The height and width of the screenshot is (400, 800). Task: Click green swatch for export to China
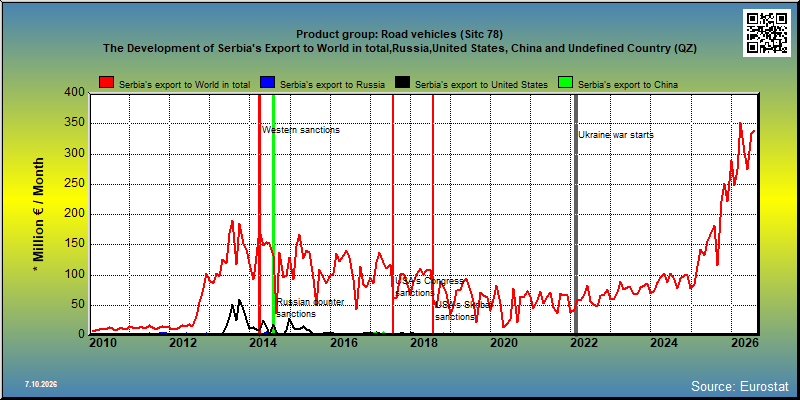(566, 83)
